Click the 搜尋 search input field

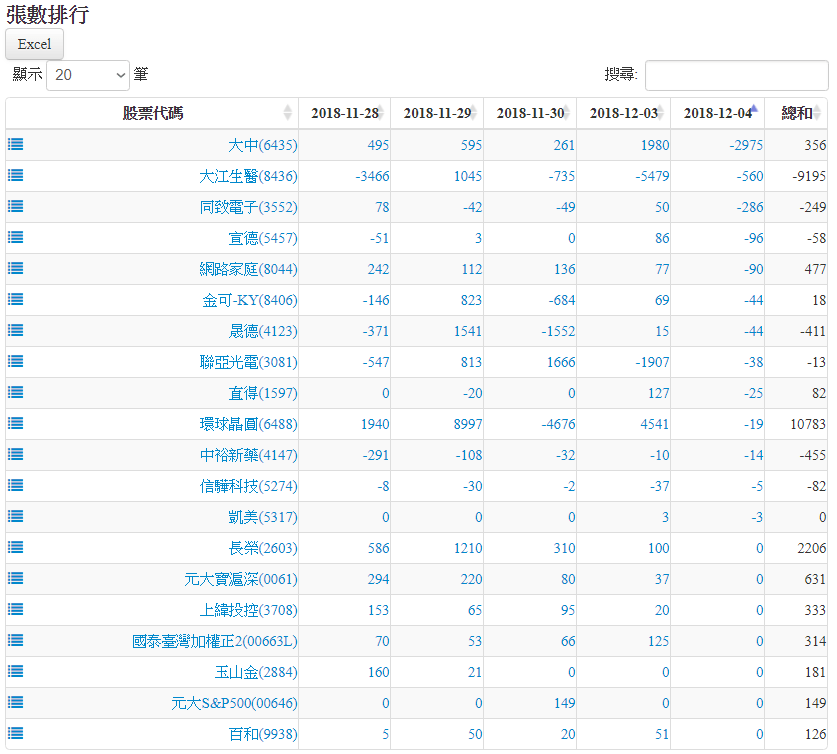[736, 75]
